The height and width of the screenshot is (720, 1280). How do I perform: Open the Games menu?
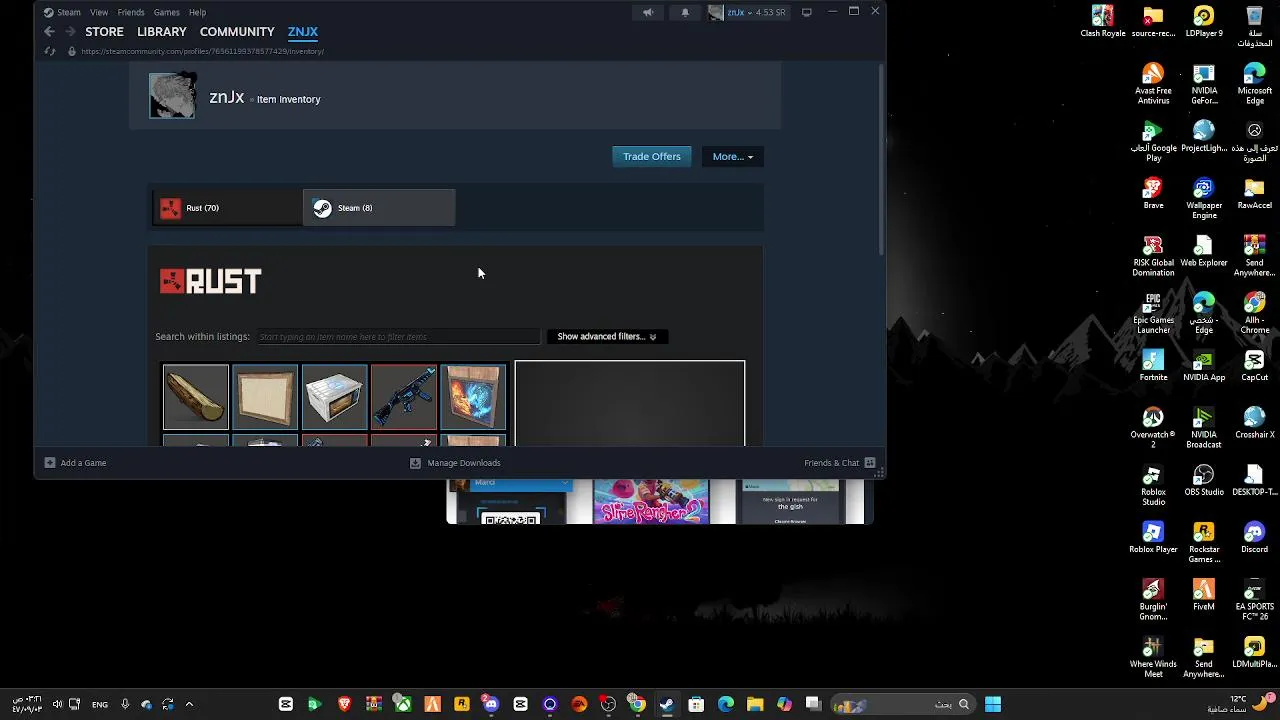(x=167, y=12)
